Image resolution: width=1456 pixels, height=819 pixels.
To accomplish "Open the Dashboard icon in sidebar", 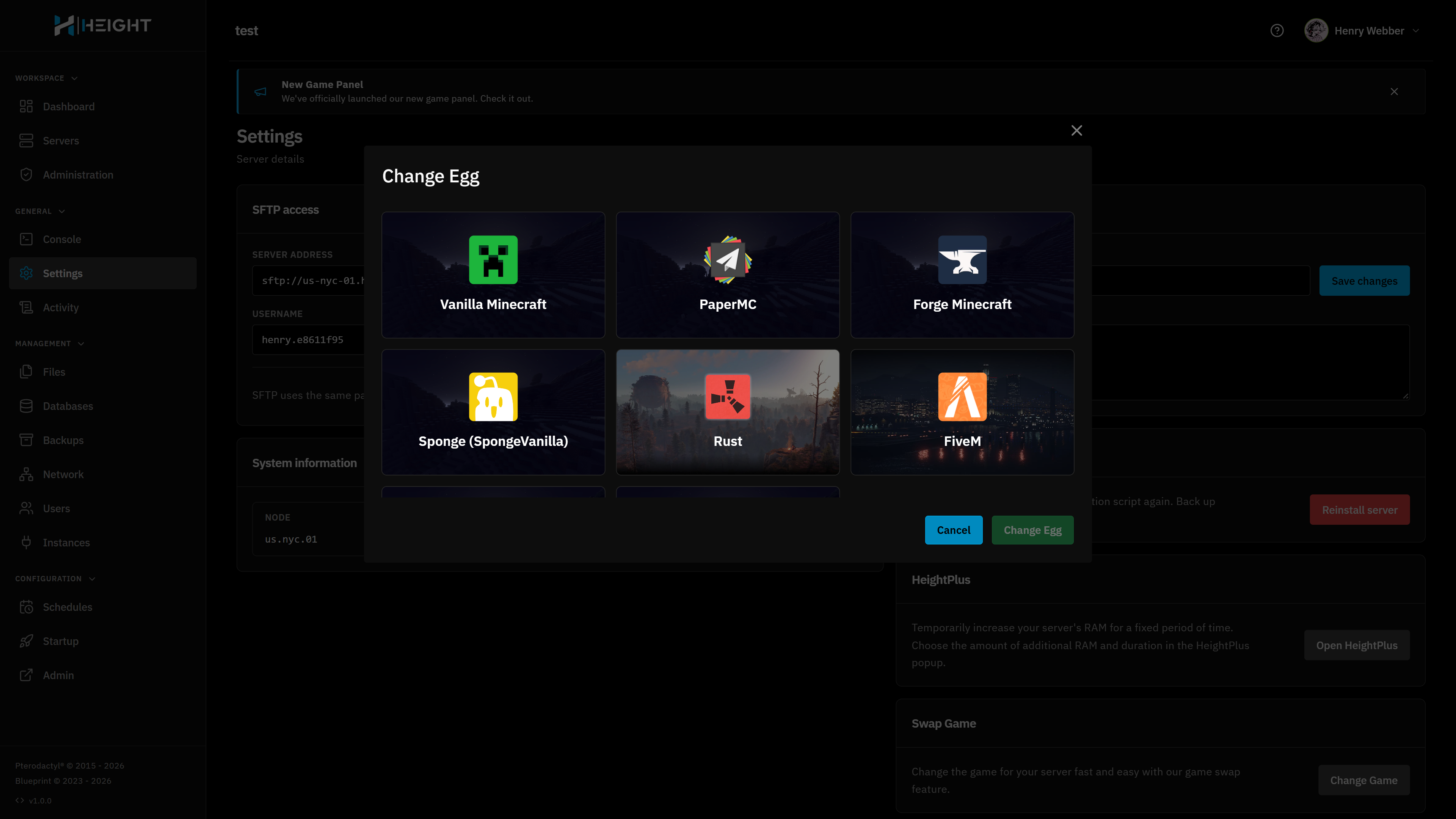I will pyautogui.click(x=26, y=106).
